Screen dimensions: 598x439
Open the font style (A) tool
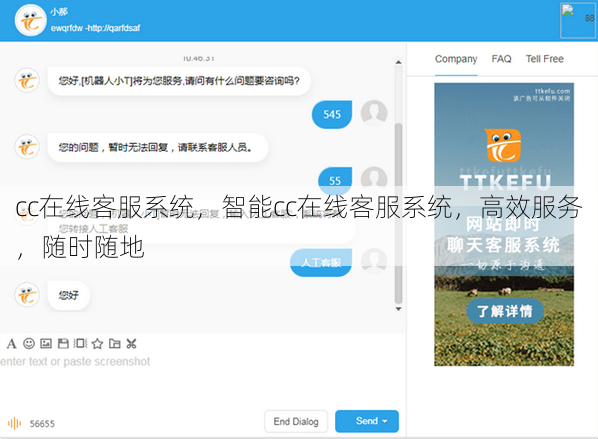pos(11,344)
